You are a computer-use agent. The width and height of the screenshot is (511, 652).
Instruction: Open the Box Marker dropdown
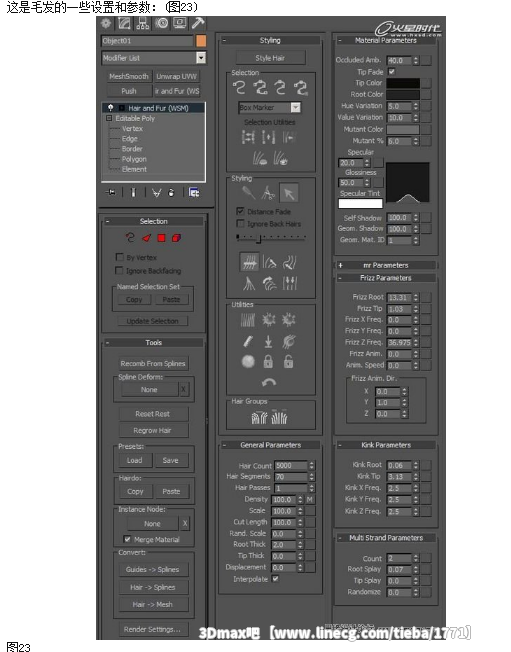295,108
